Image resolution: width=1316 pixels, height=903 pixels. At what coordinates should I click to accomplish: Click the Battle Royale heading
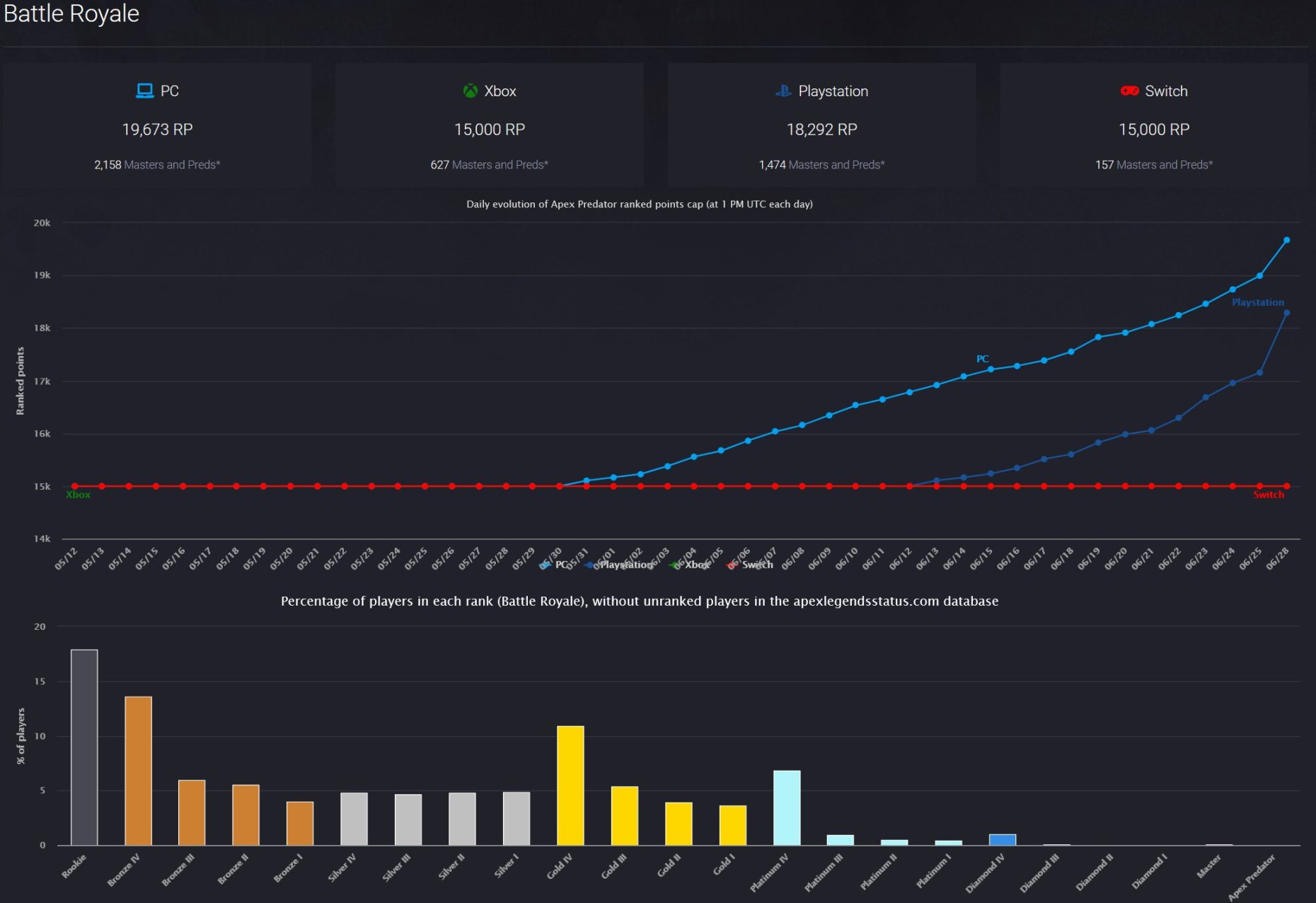[71, 13]
